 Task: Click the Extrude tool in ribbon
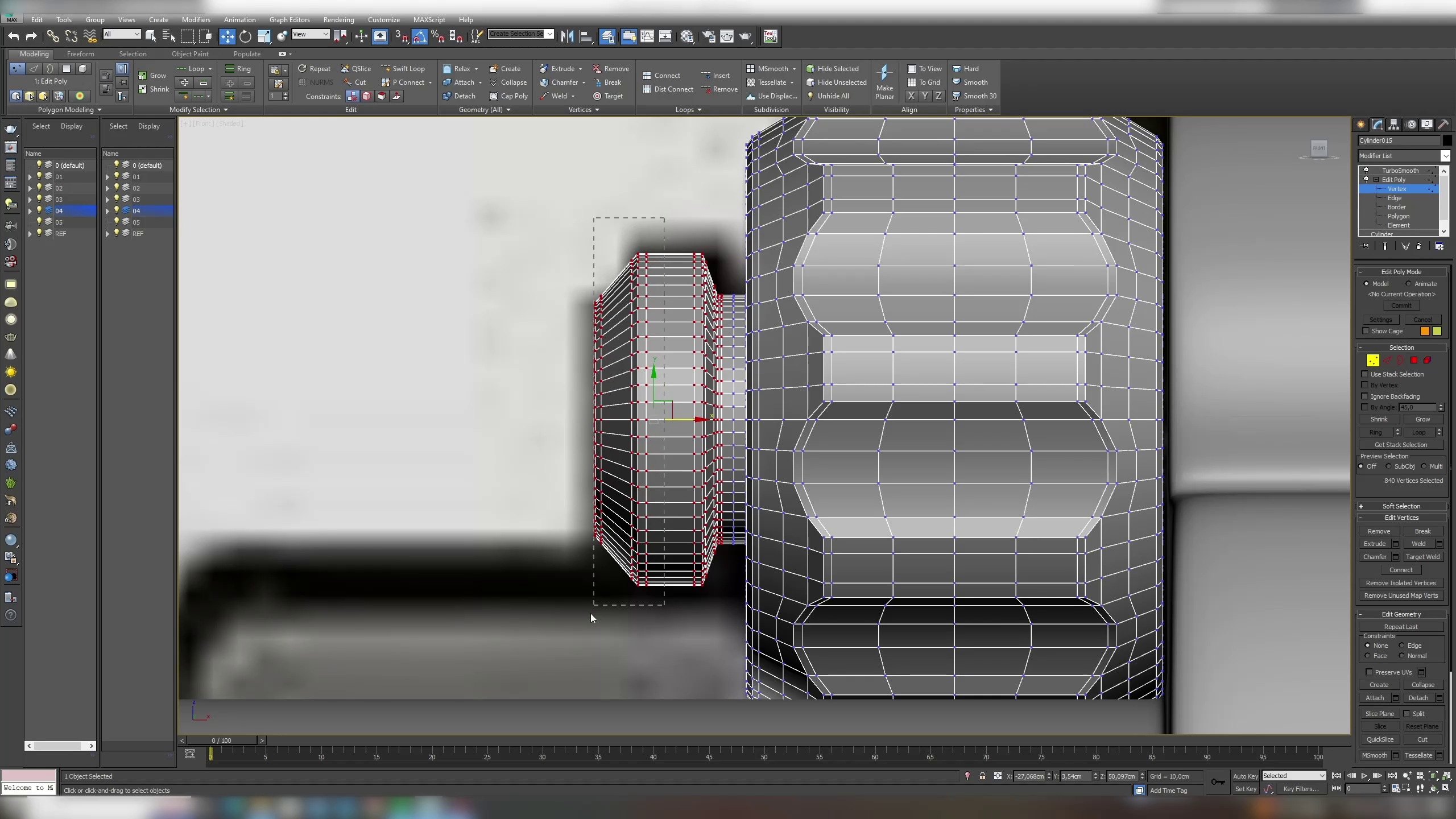(562, 69)
